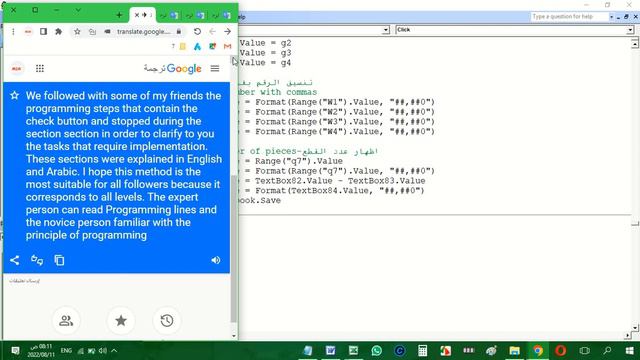The width and height of the screenshot is (640, 360).
Task: Bookmark this page with the star icon
Action: (77, 31)
